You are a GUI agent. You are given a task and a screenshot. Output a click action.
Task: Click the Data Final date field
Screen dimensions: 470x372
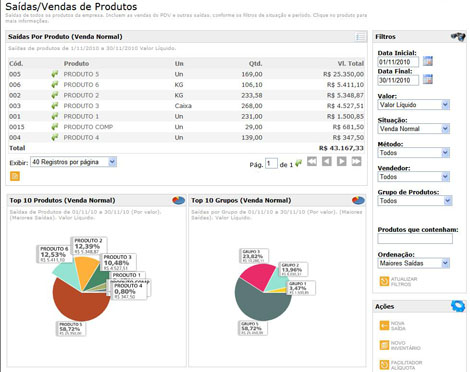pos(398,80)
